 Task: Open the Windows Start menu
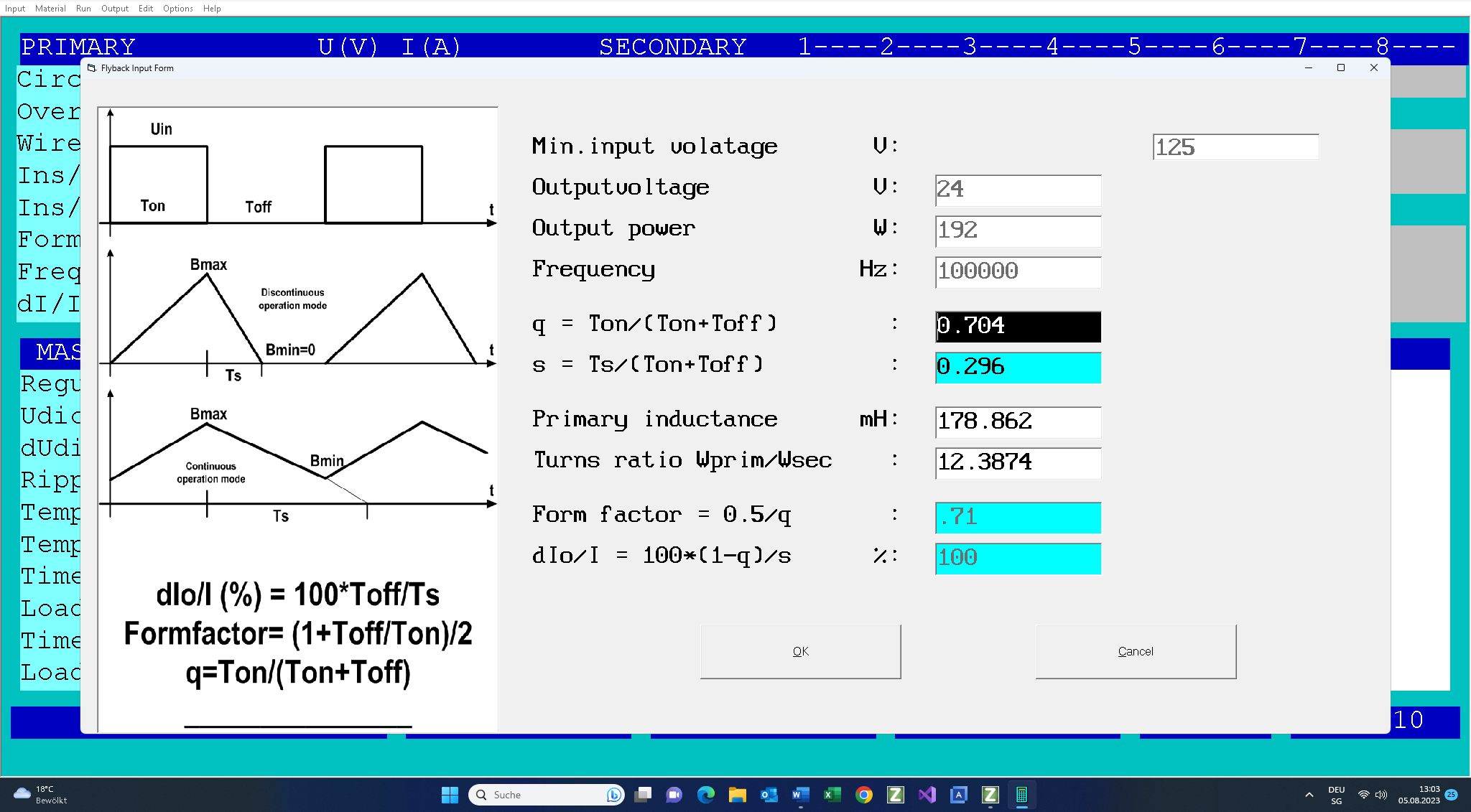click(450, 795)
